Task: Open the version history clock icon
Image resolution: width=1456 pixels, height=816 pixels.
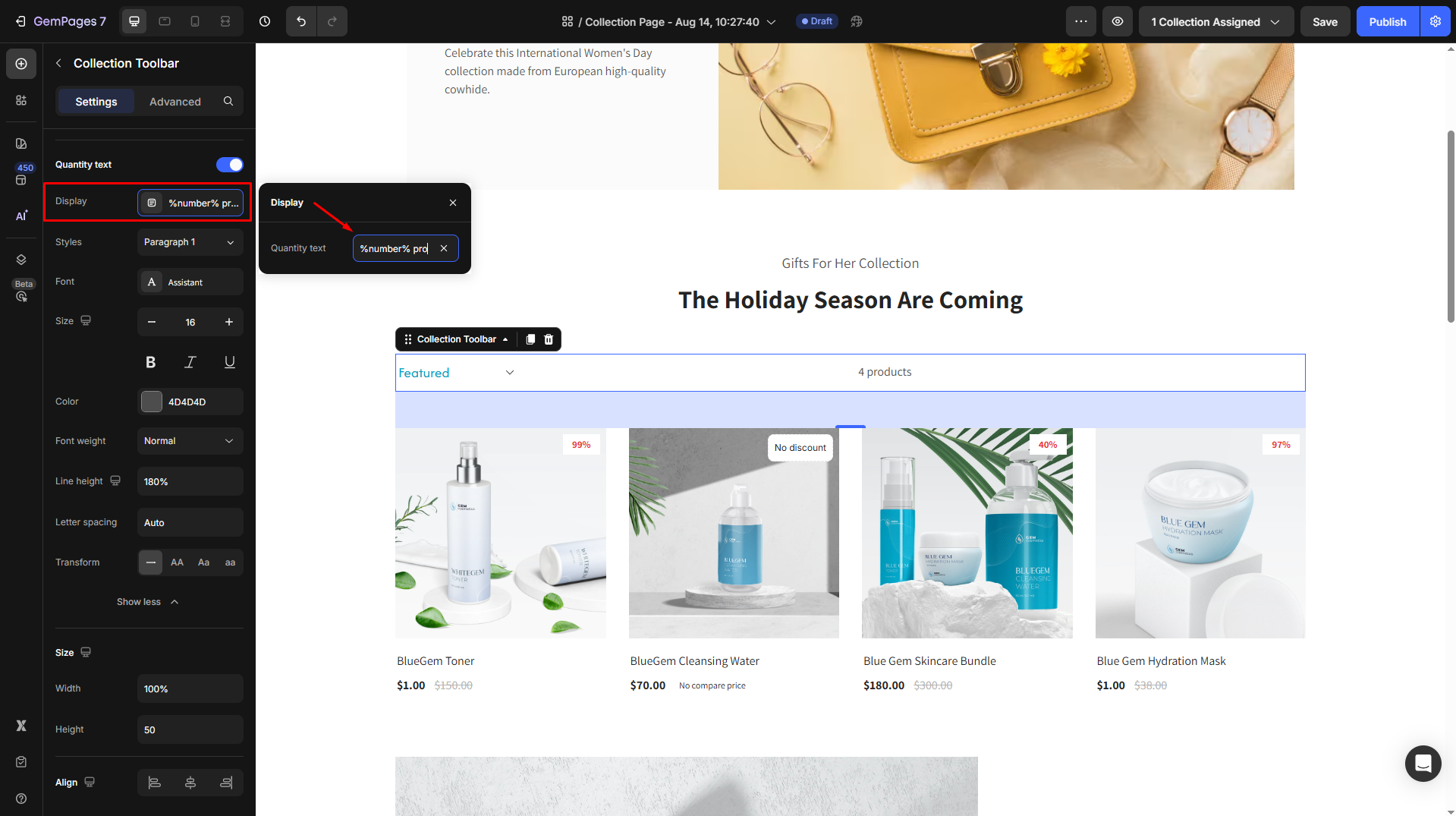Action: [265, 21]
